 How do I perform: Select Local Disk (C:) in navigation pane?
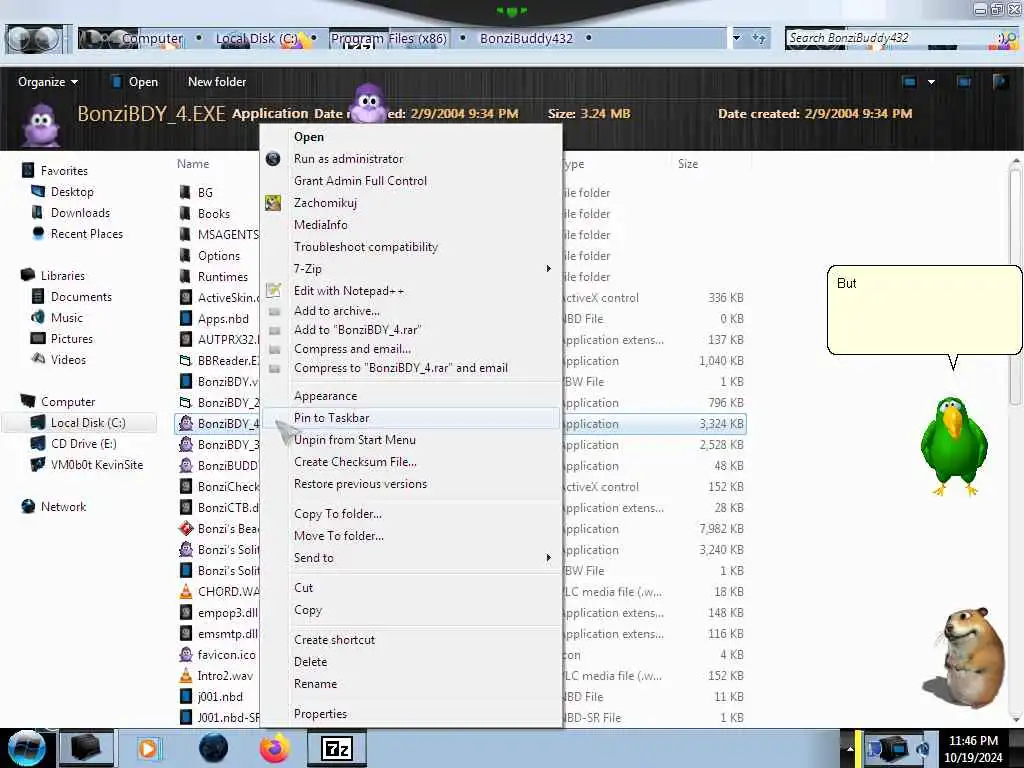[x=80, y=423]
